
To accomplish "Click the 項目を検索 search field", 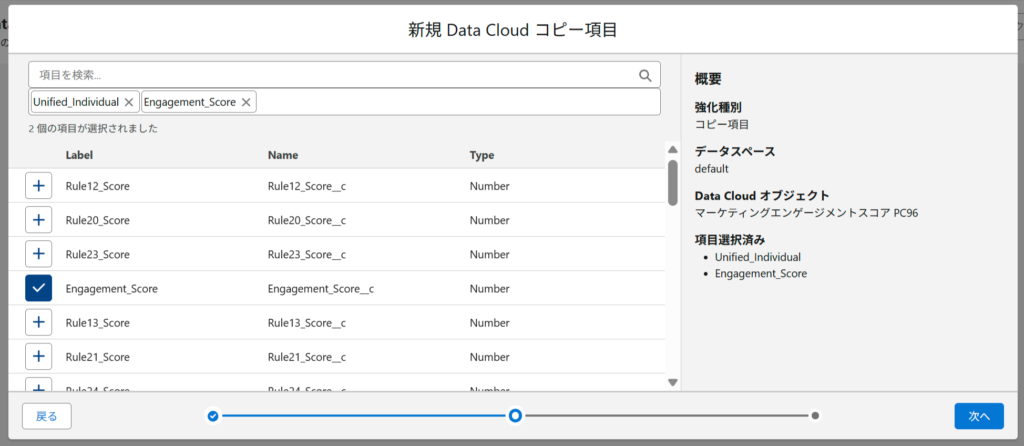I will point(344,75).
